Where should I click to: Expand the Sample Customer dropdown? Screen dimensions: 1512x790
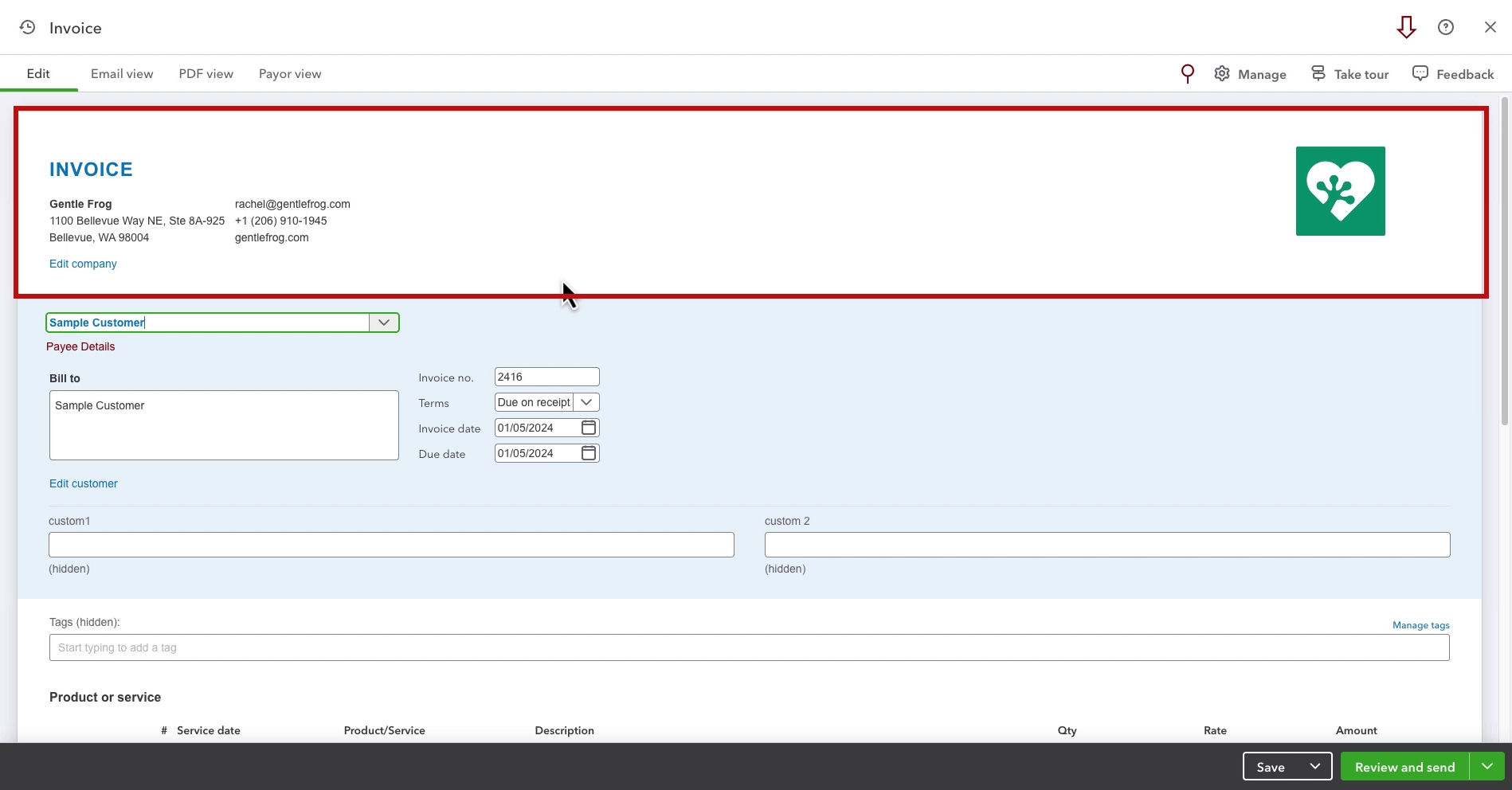pos(383,323)
